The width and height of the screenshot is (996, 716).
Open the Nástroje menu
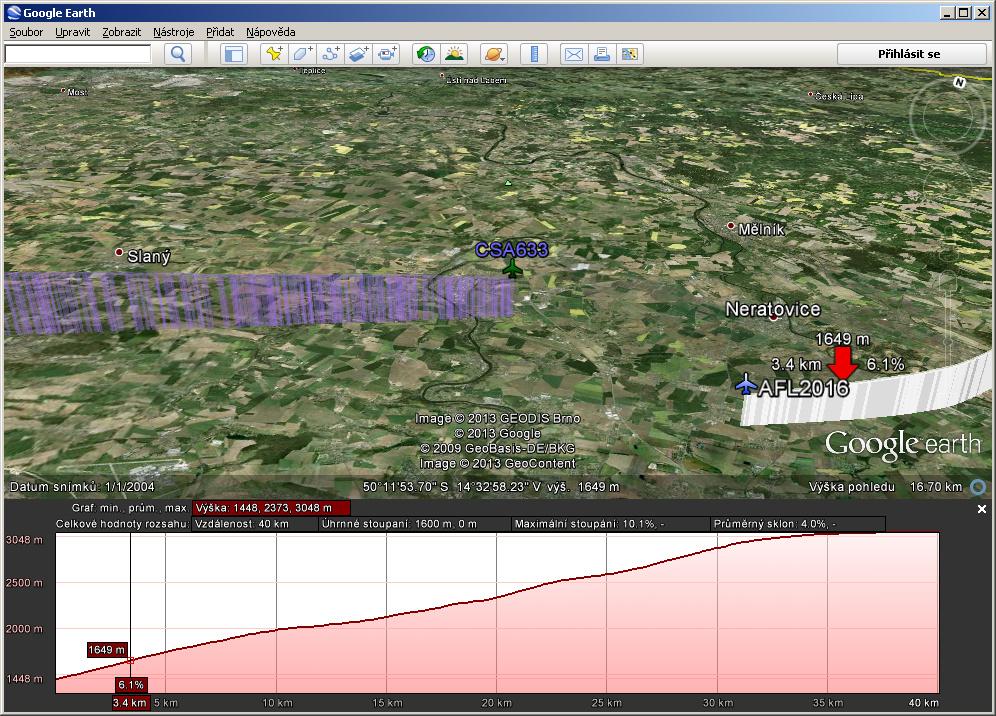pos(173,32)
